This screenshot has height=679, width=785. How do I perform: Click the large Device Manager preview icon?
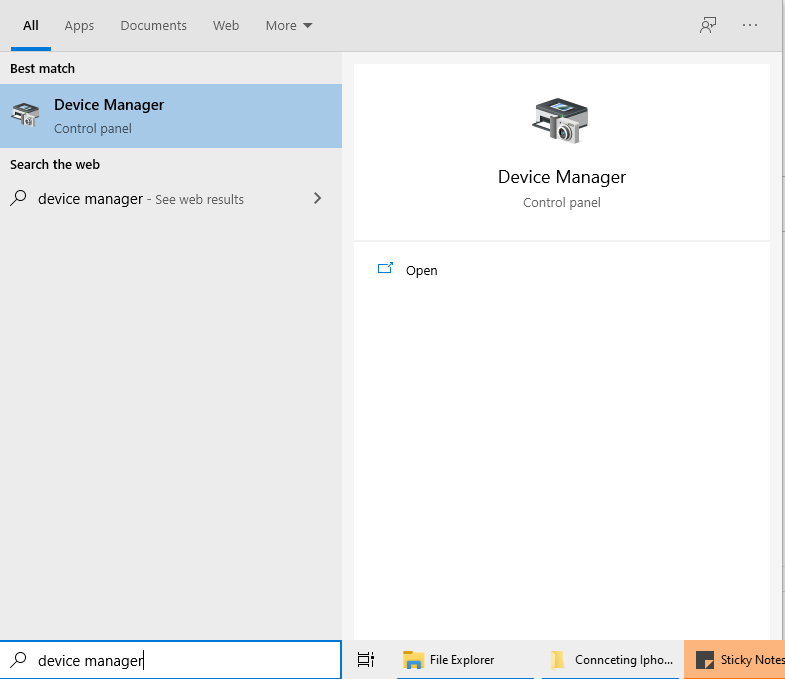tap(561, 121)
